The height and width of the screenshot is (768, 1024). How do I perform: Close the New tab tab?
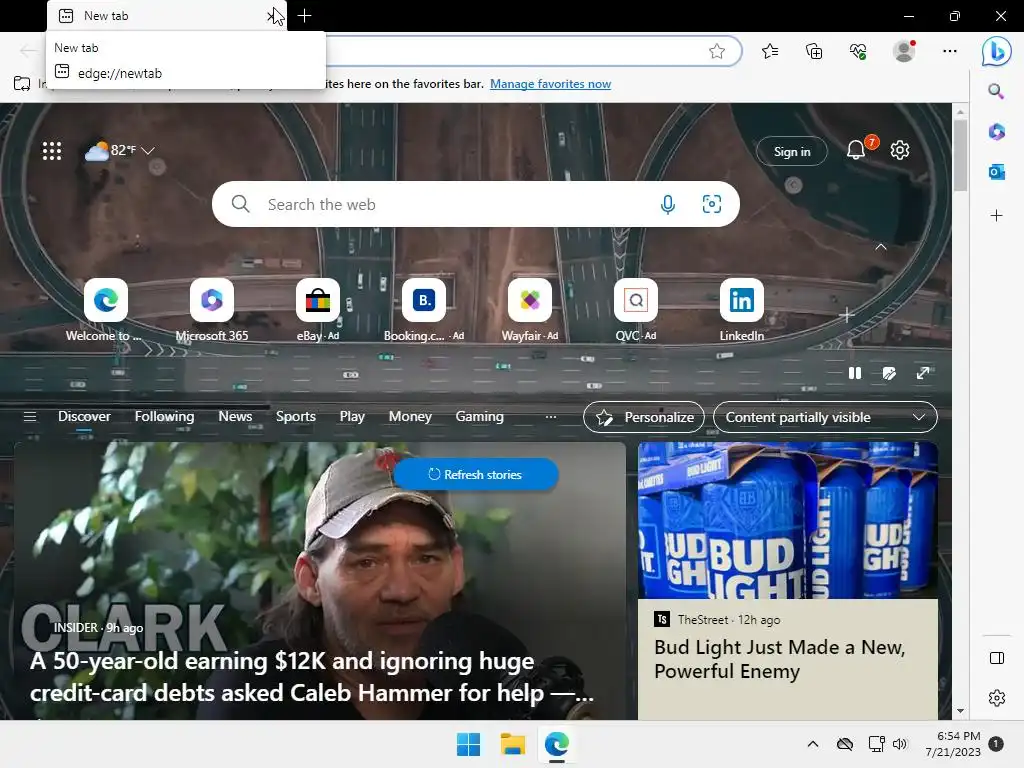click(x=272, y=16)
